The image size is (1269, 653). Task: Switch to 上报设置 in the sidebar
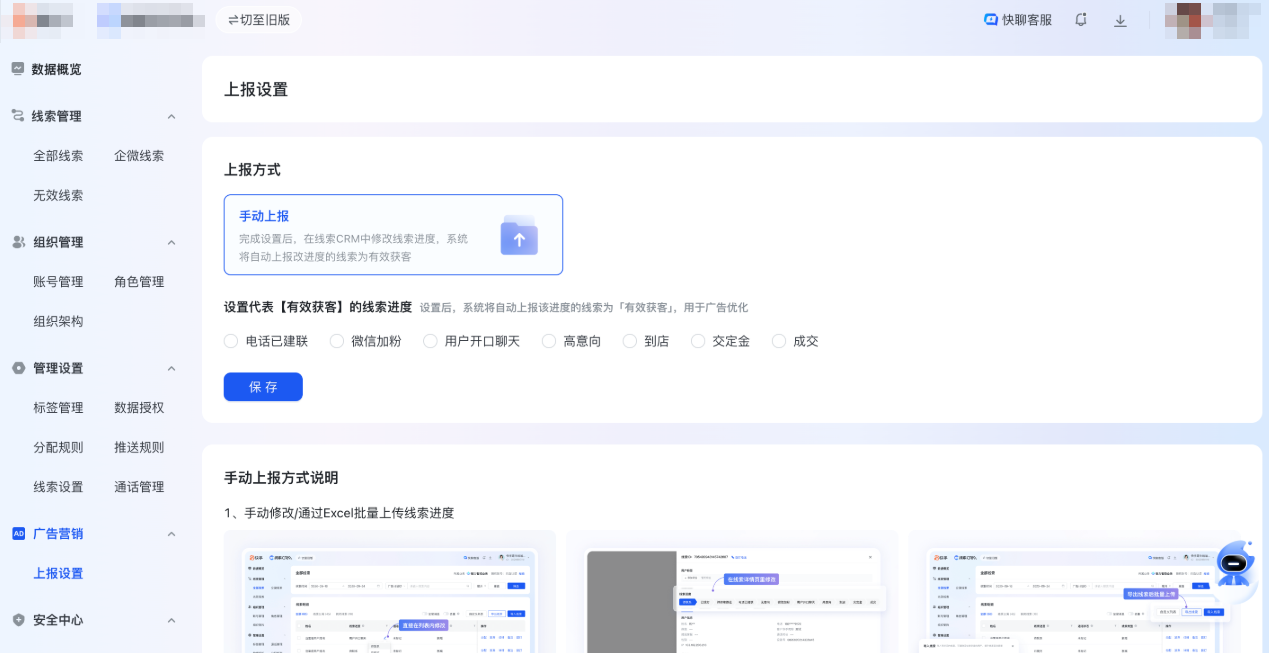(57, 573)
